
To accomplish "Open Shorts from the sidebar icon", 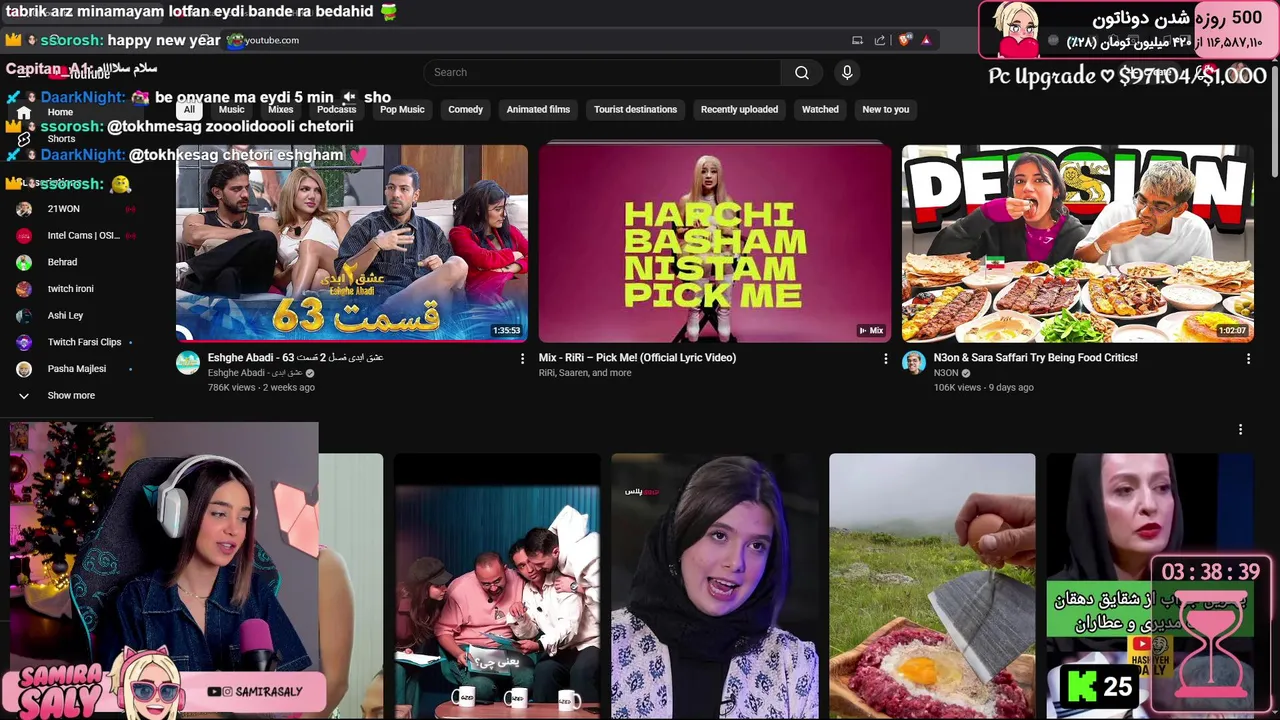I will point(24,139).
